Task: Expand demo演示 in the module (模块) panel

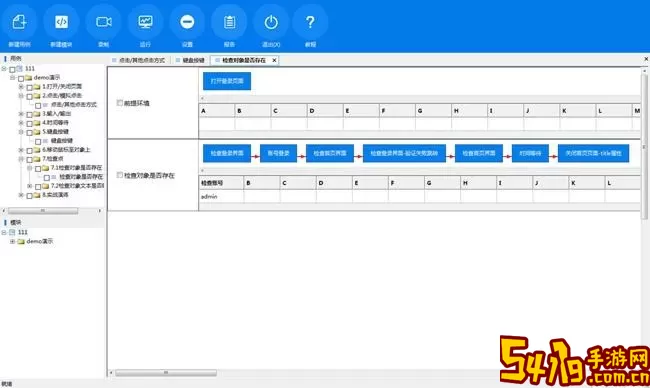Action: (12, 241)
